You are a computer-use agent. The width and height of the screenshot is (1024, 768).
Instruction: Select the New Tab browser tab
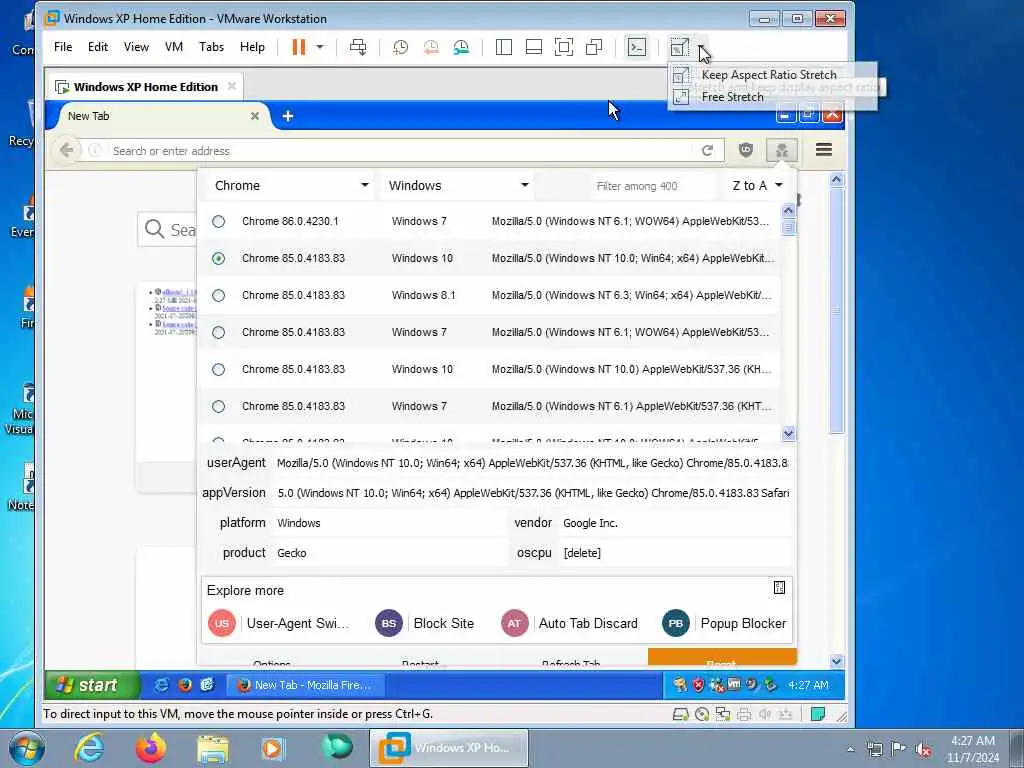point(157,116)
